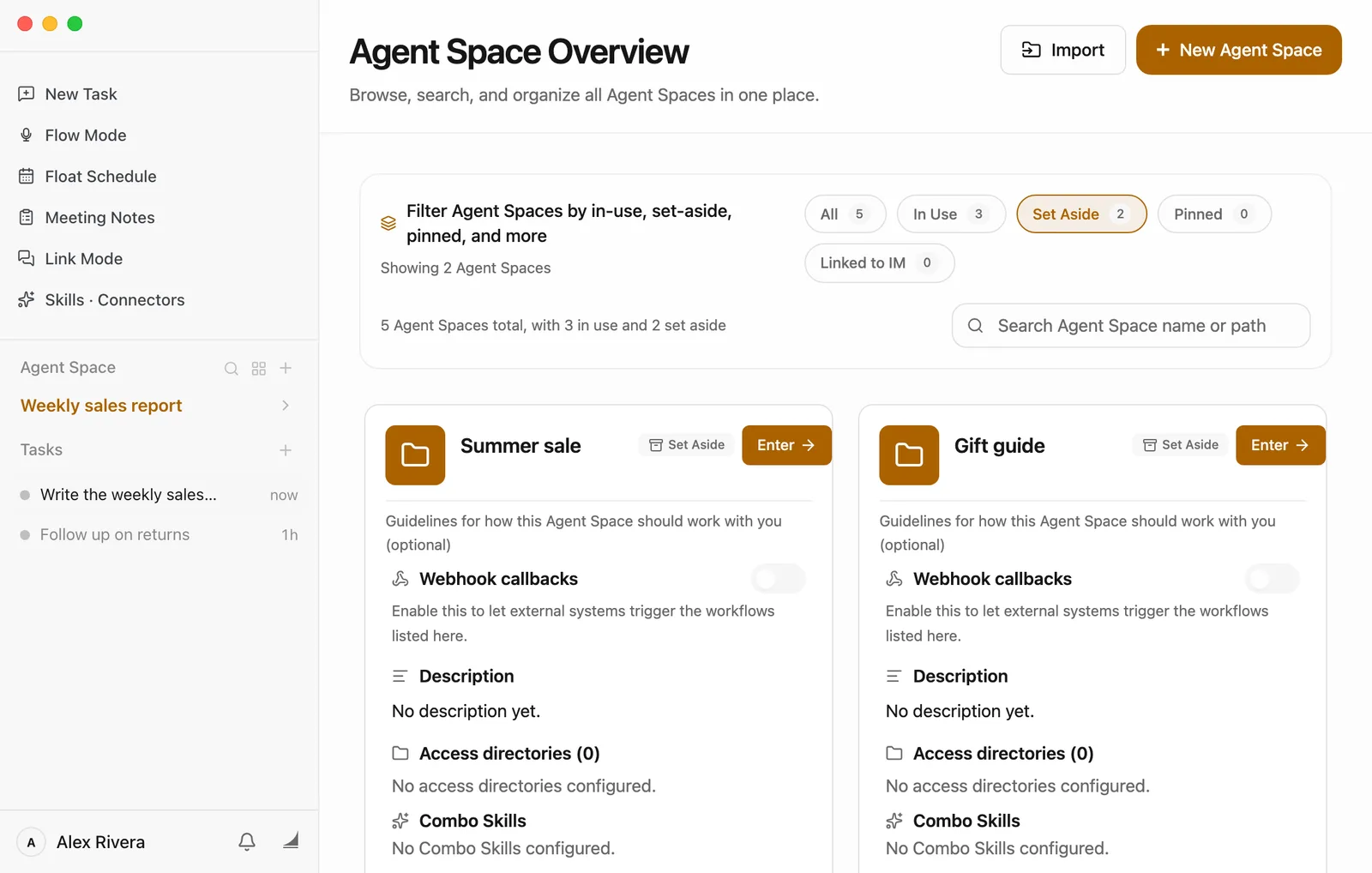1372x873 pixels.
Task: Add a new task with Tasks plus icon
Action: click(286, 450)
